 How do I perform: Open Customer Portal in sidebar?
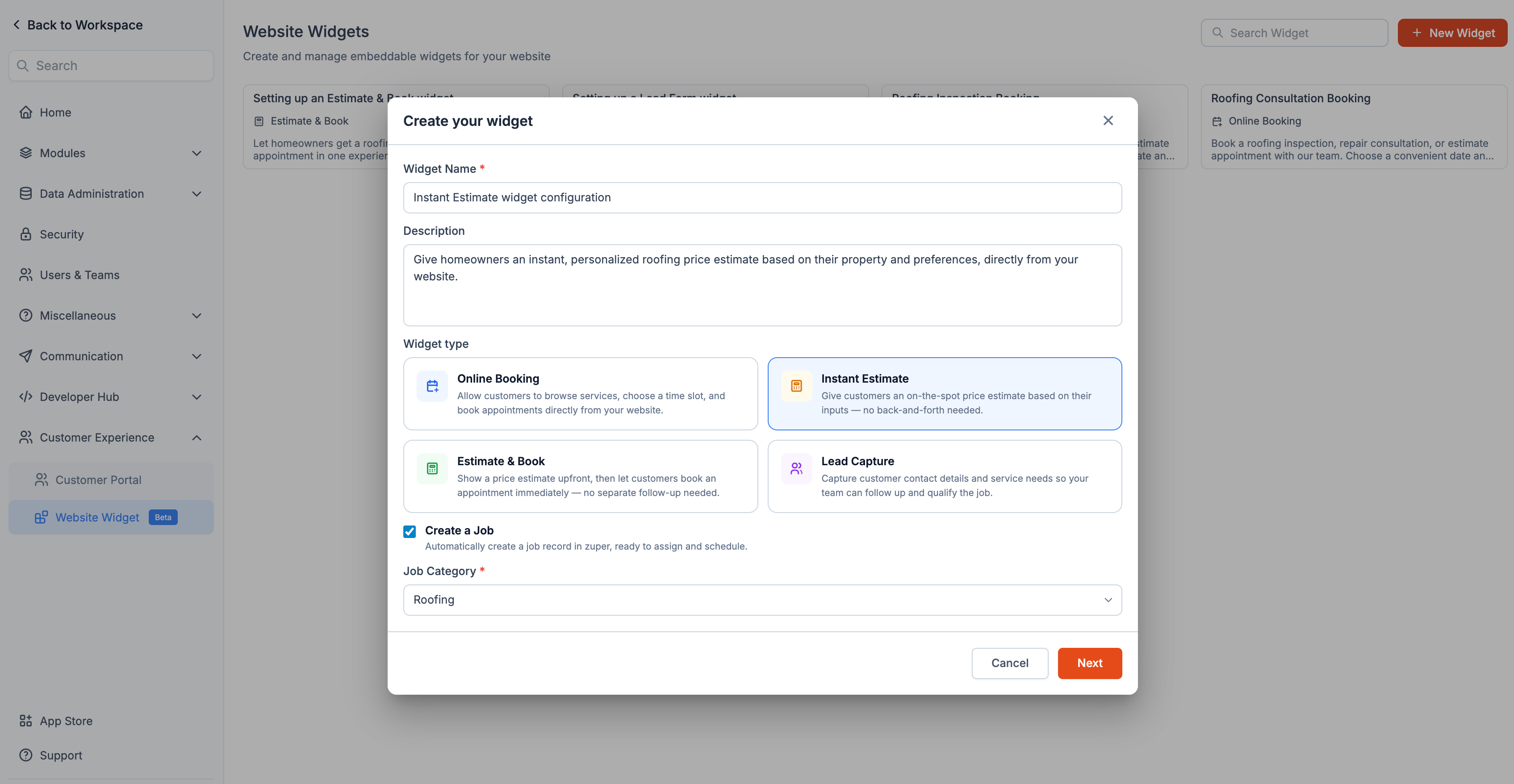pos(111,480)
